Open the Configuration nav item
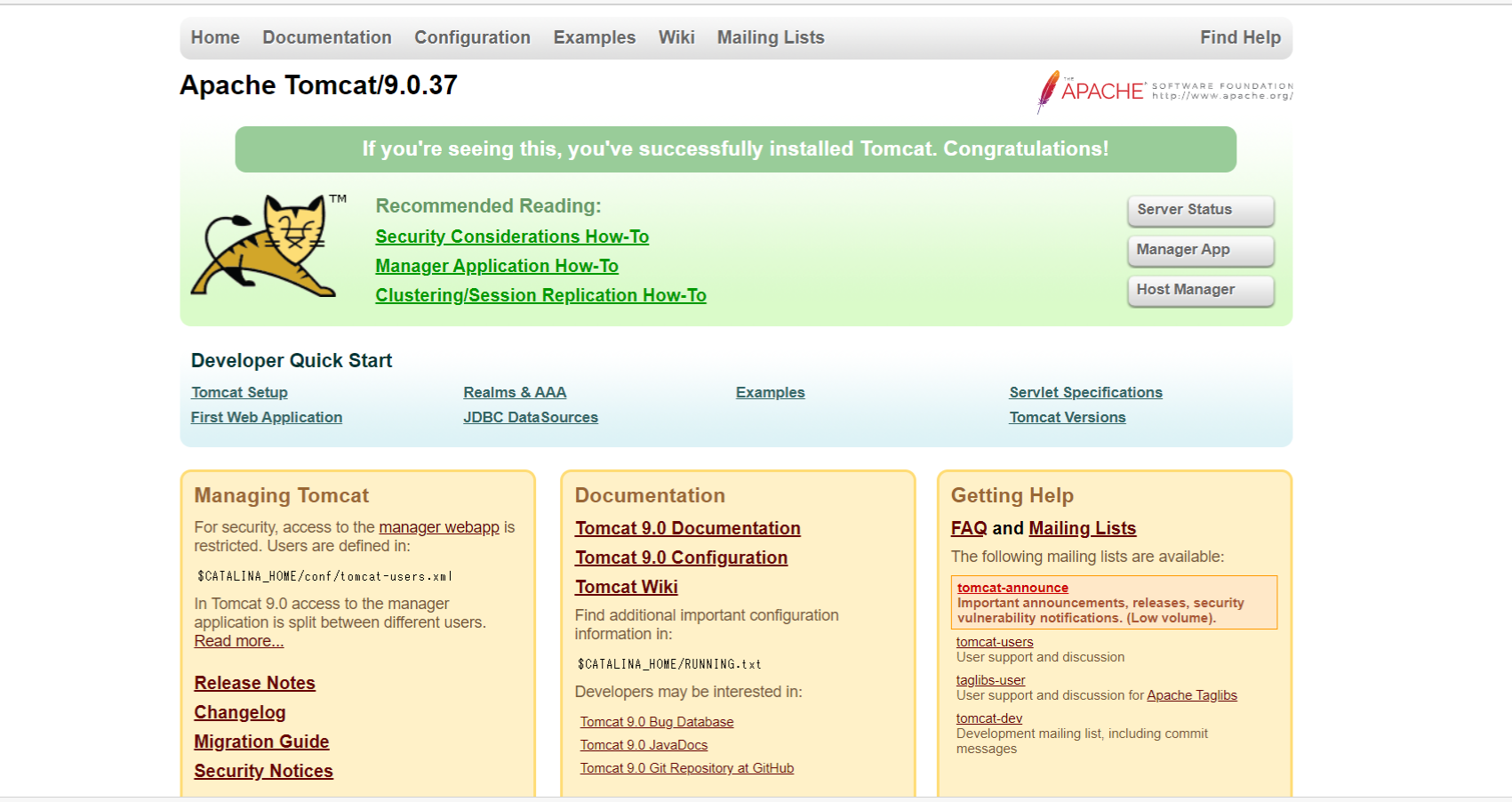This screenshot has width=1512, height=802. [472, 37]
